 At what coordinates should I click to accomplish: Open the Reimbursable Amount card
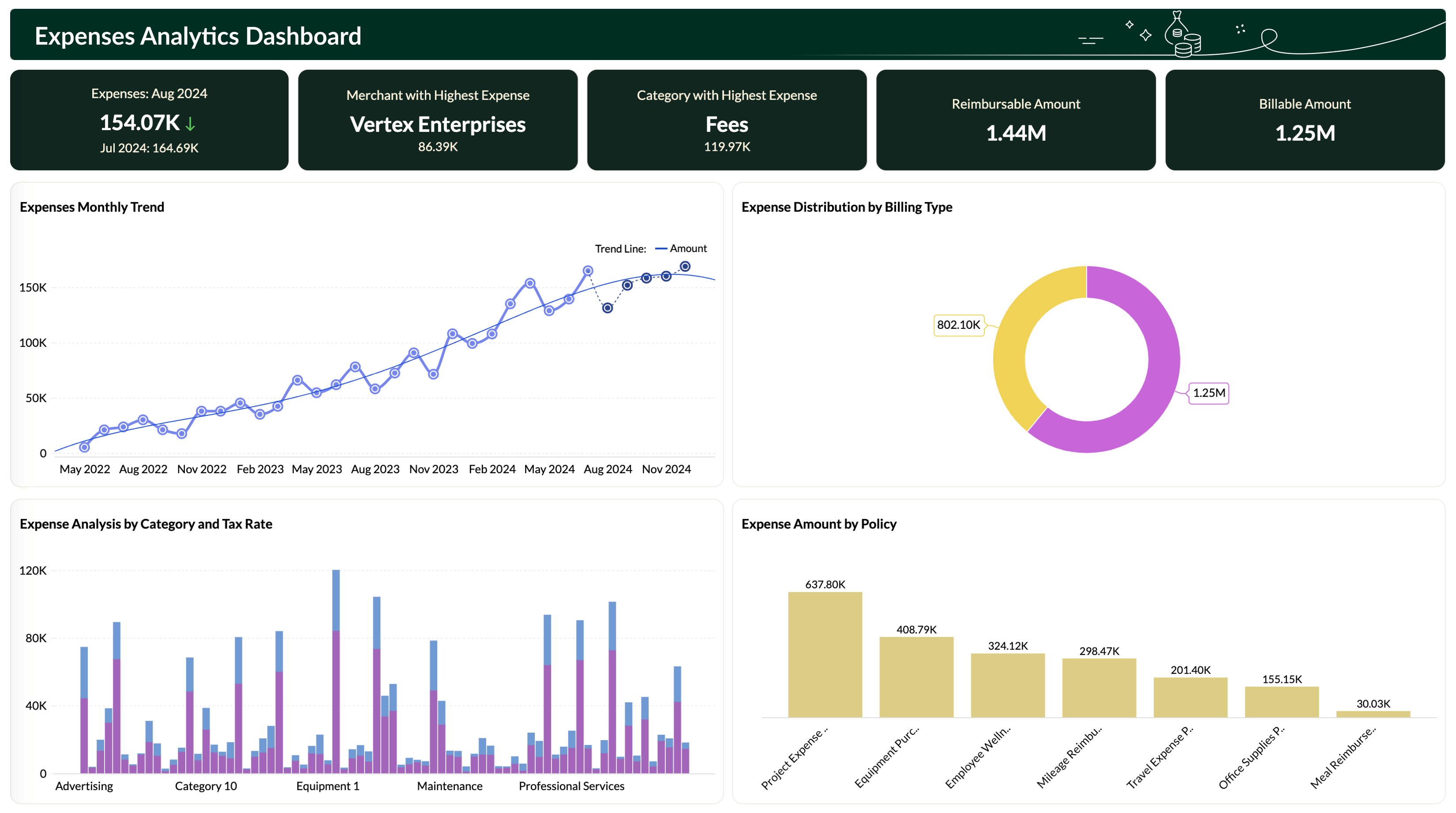tap(1016, 120)
